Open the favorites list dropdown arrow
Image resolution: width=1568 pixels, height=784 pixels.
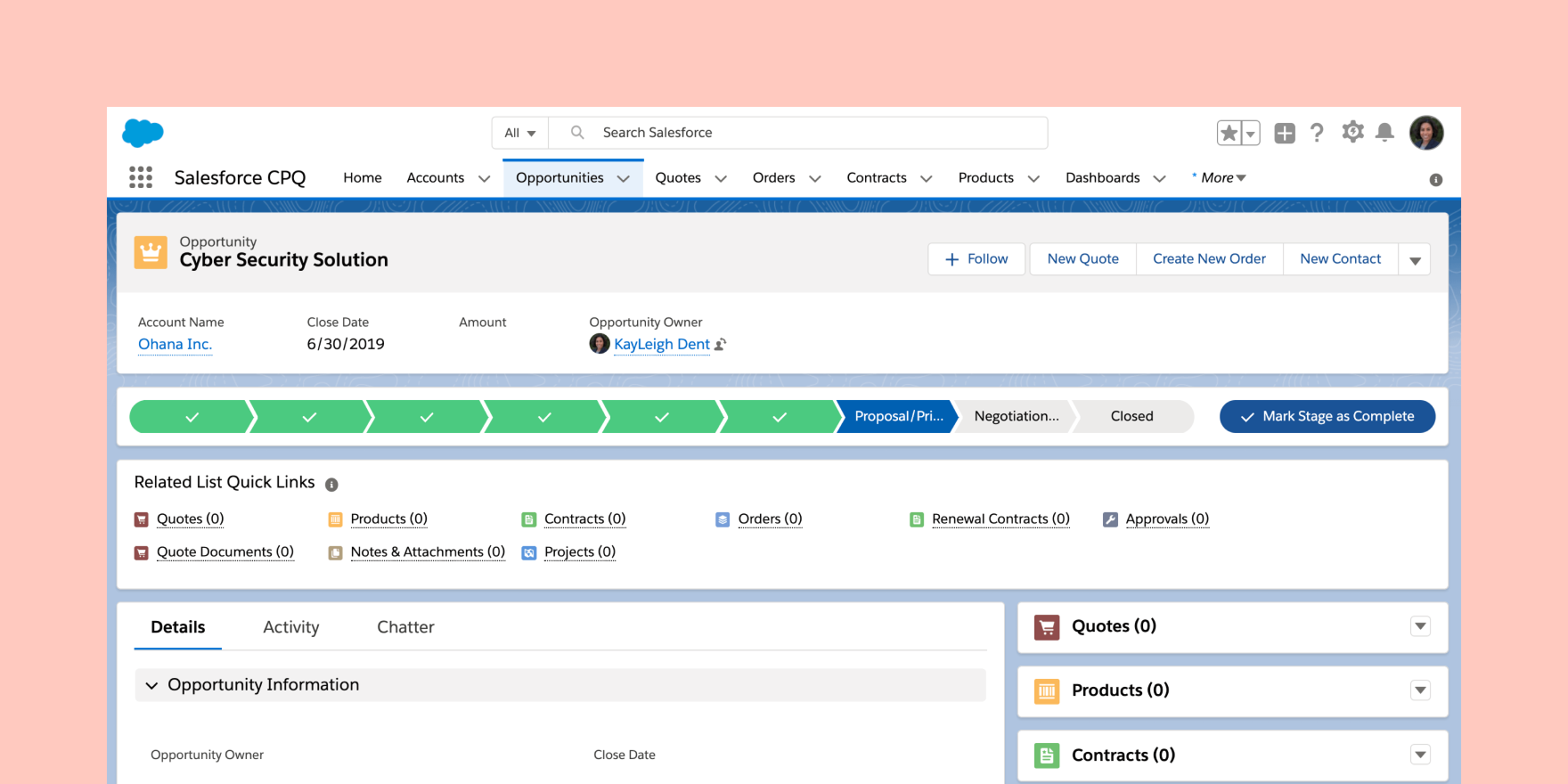click(1250, 133)
